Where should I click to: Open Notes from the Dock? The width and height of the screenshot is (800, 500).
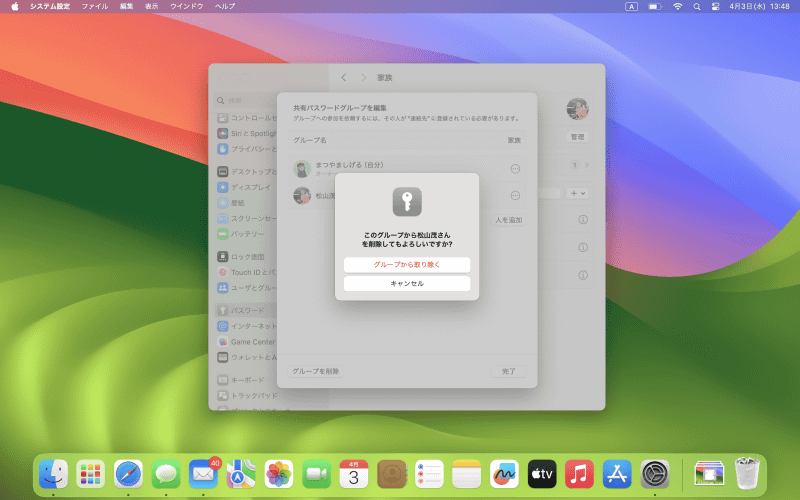click(466, 474)
